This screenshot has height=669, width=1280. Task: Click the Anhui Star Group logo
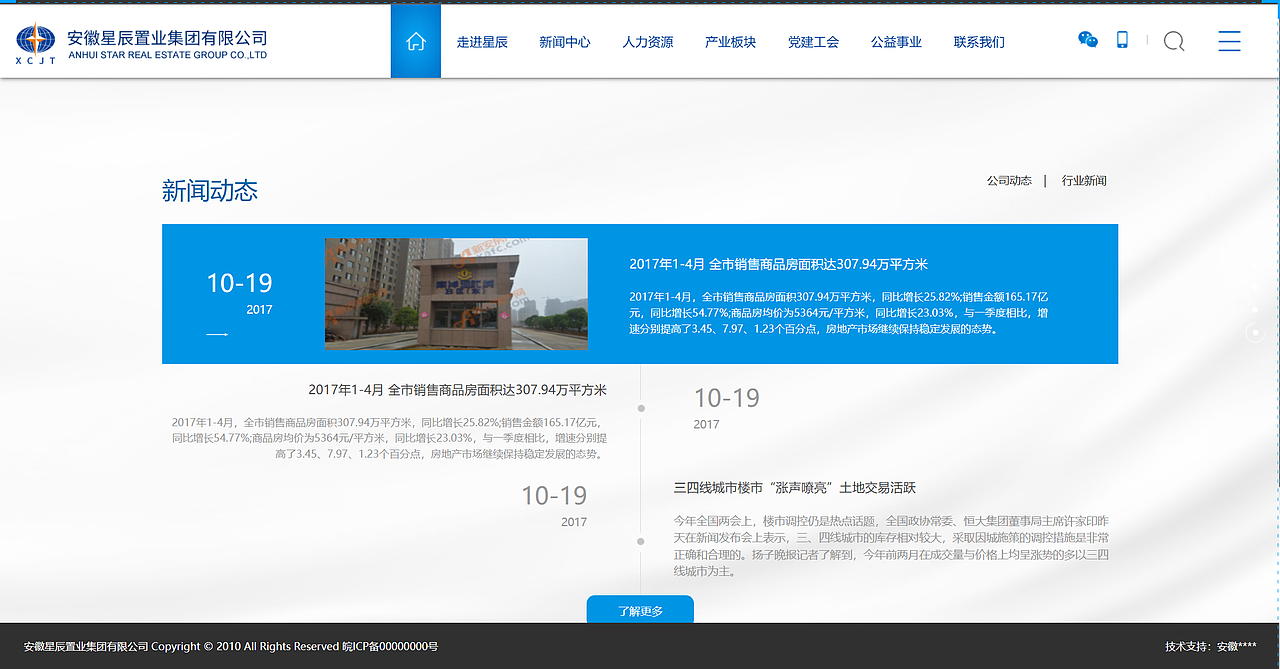(140, 40)
